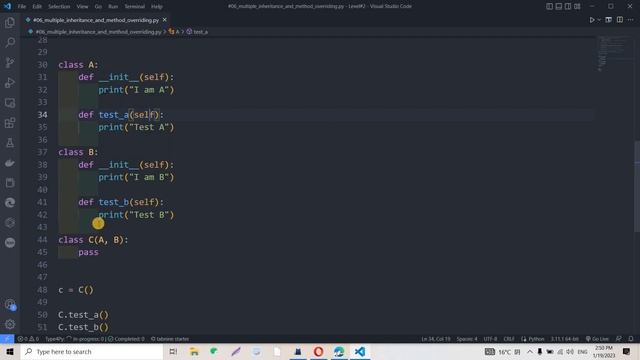Click the editor vertical scrollbar
This screenshot has width=640, height=360.
637,187
